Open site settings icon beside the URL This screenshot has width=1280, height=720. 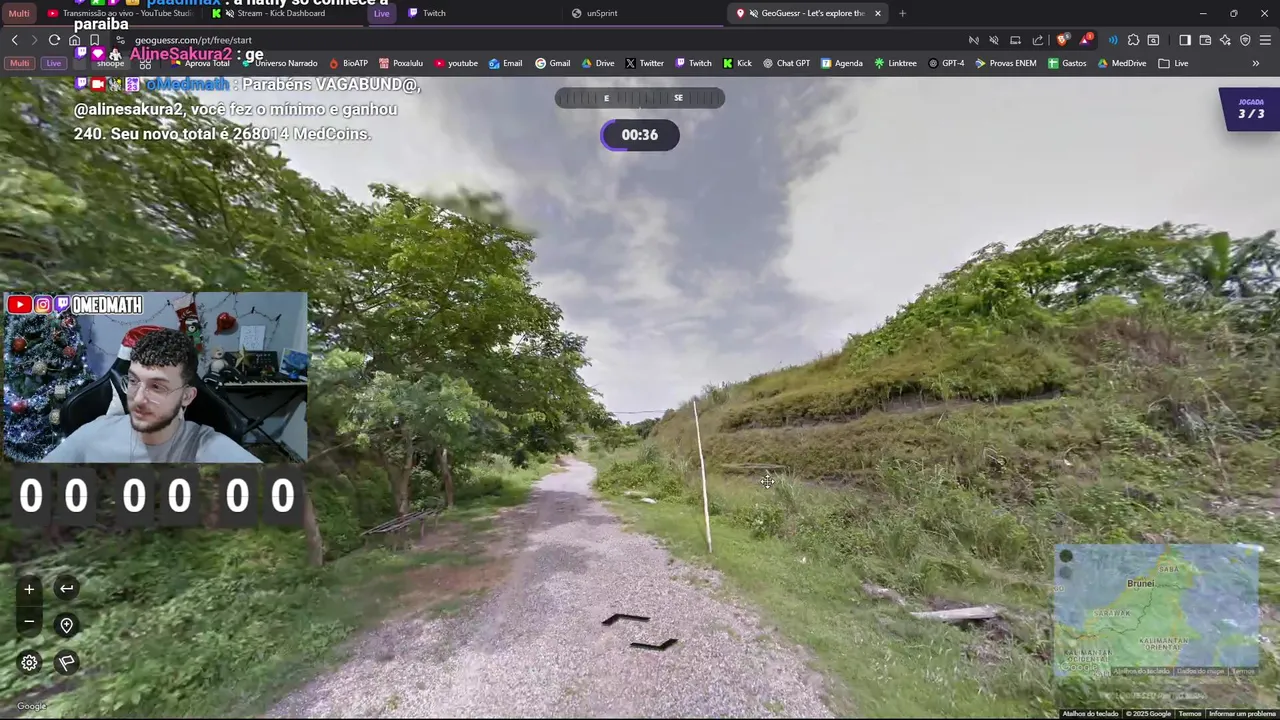tap(120, 40)
